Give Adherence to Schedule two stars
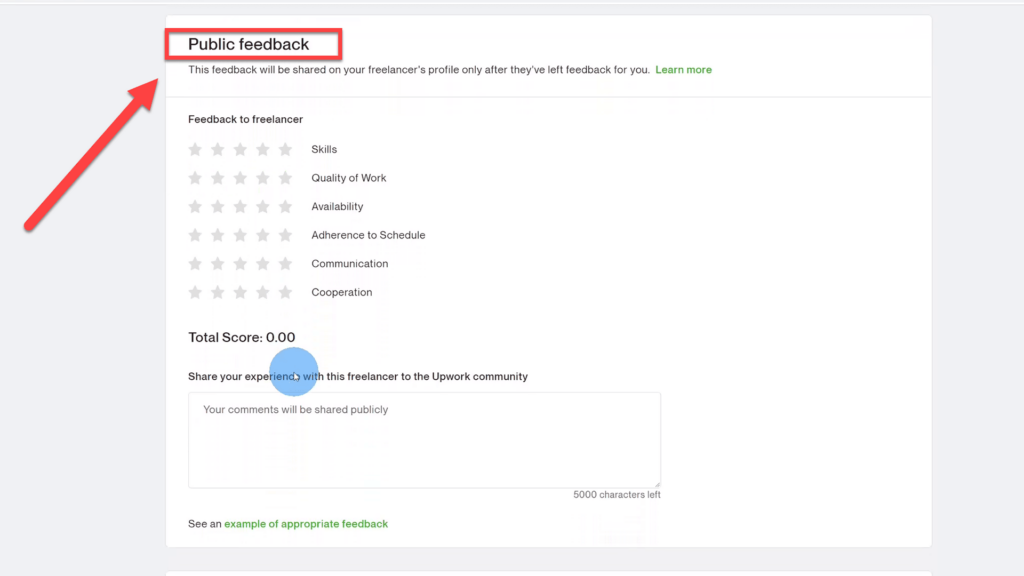This screenshot has width=1024, height=576. coord(217,235)
